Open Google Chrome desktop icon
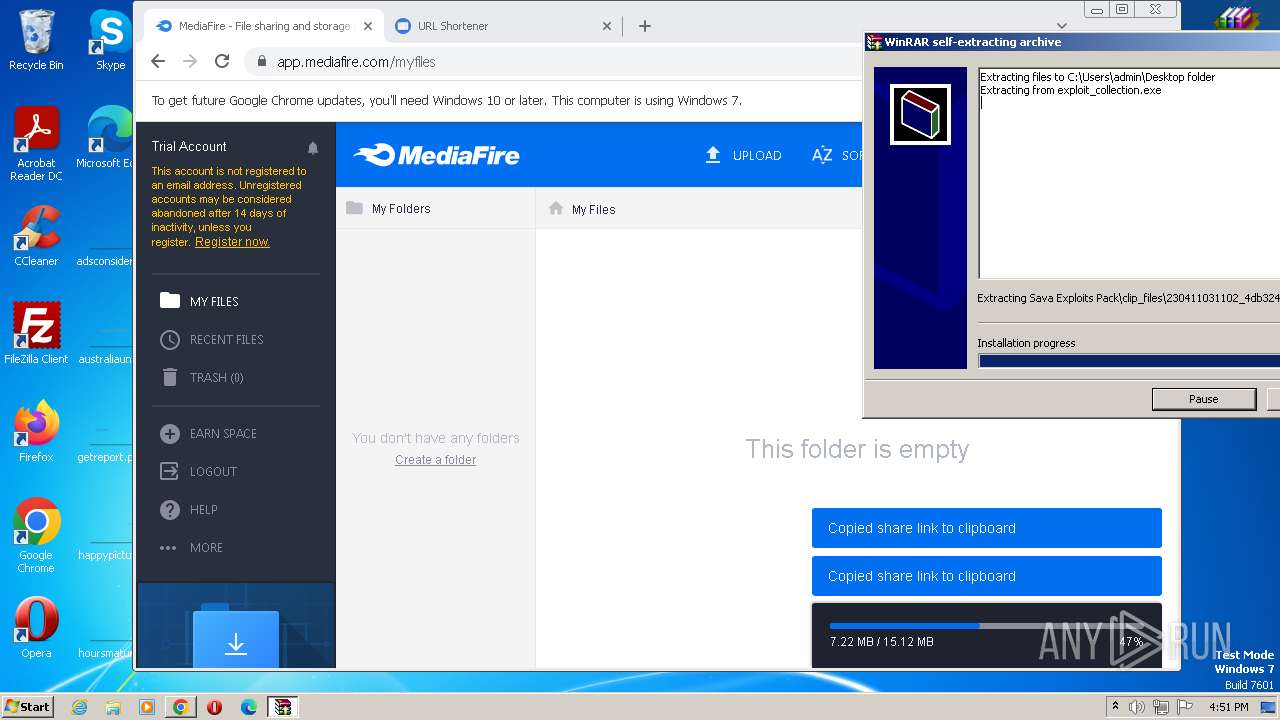The image size is (1280, 720). (x=36, y=536)
